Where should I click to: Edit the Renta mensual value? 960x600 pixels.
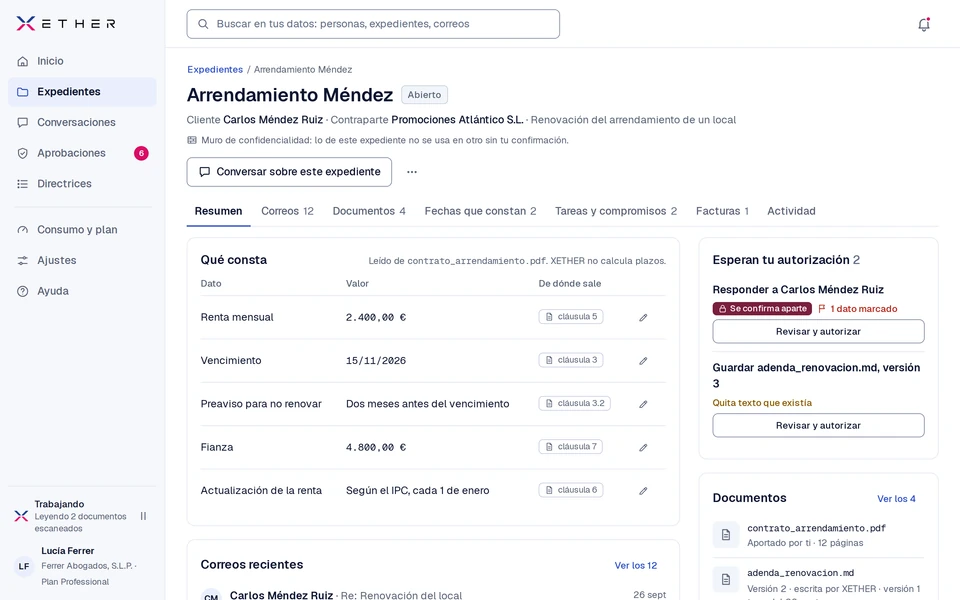[x=643, y=318]
